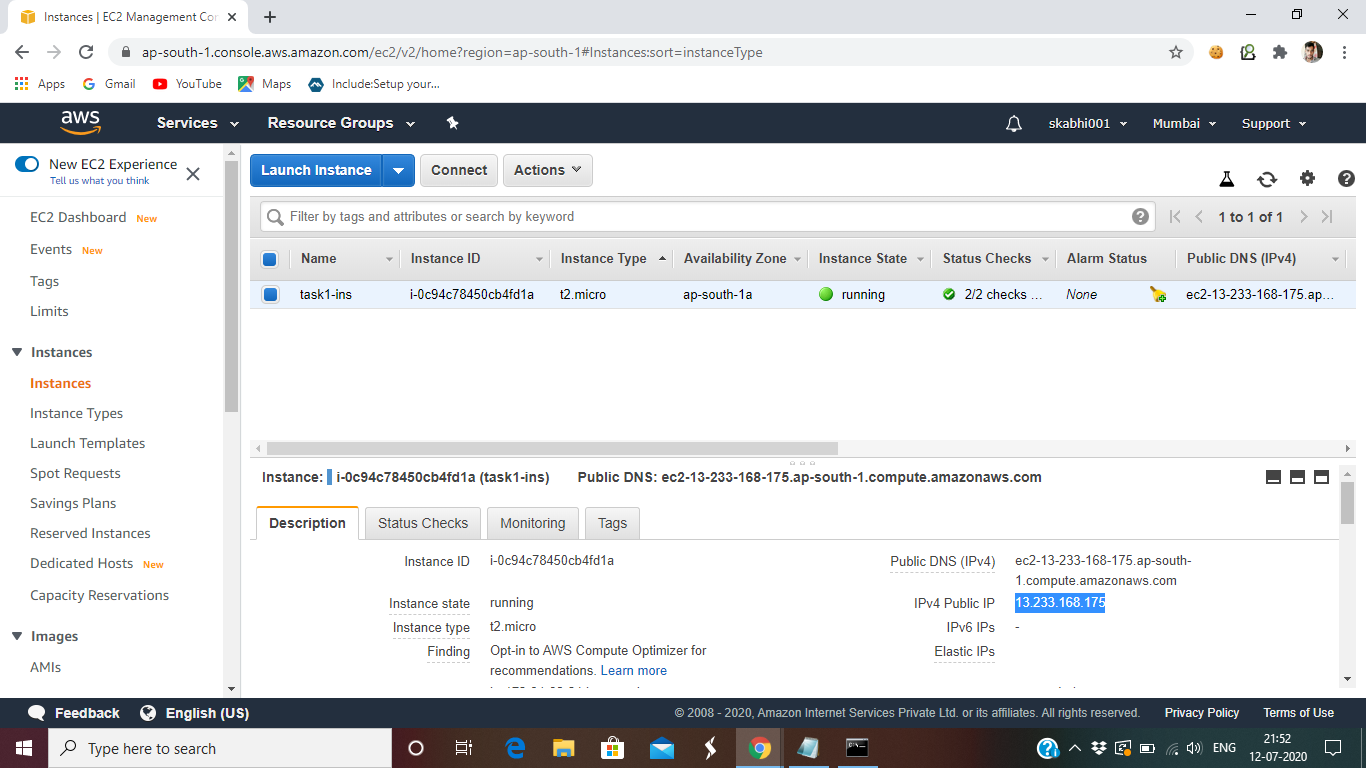Viewport: 1366px width, 768px height.
Task: Click the Connect button
Action: pos(459,170)
